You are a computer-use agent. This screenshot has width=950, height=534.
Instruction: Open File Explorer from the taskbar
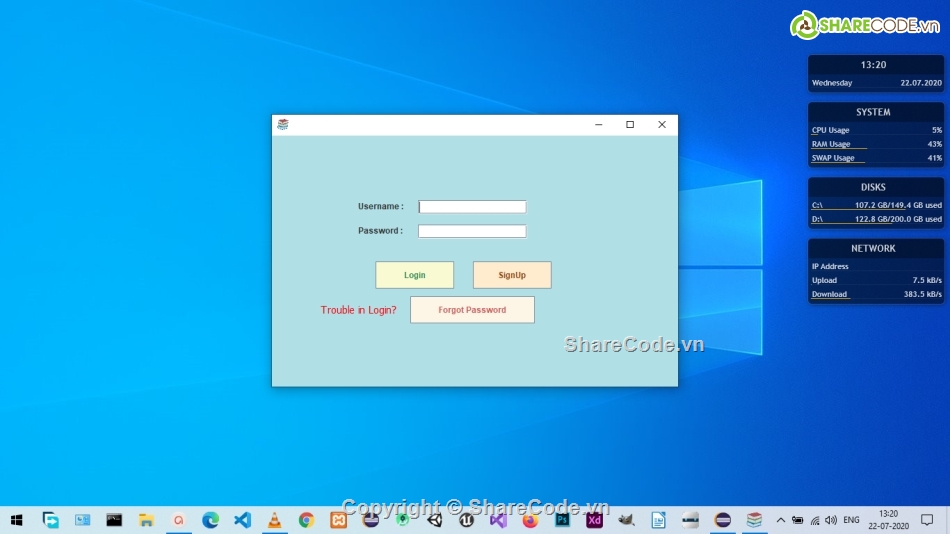pyautogui.click(x=146, y=520)
